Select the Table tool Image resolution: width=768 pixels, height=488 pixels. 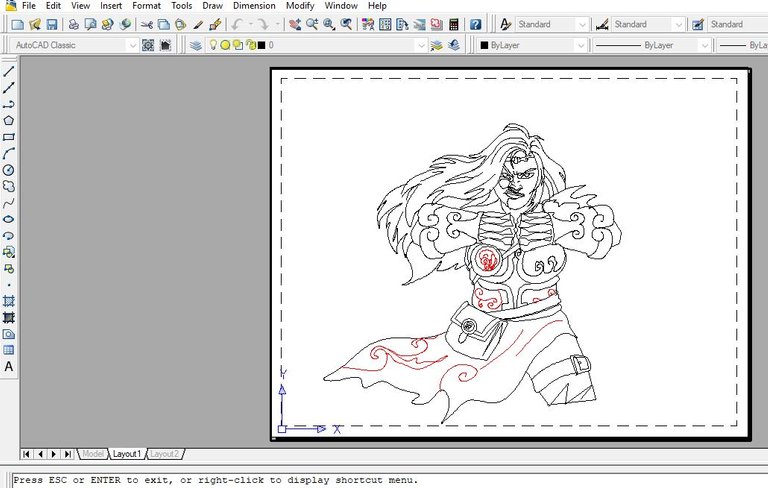coord(9,350)
